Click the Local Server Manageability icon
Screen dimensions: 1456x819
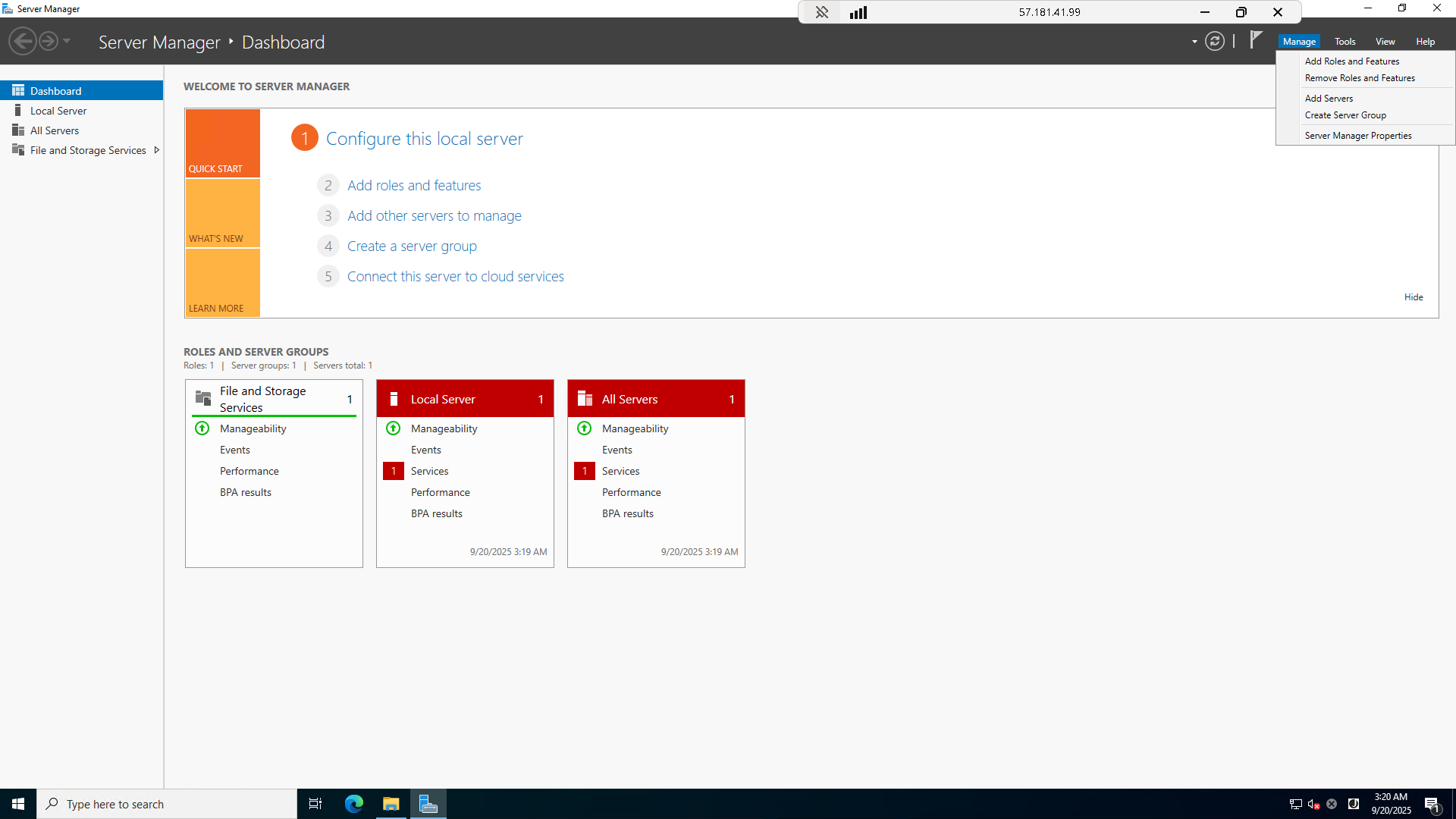(393, 428)
